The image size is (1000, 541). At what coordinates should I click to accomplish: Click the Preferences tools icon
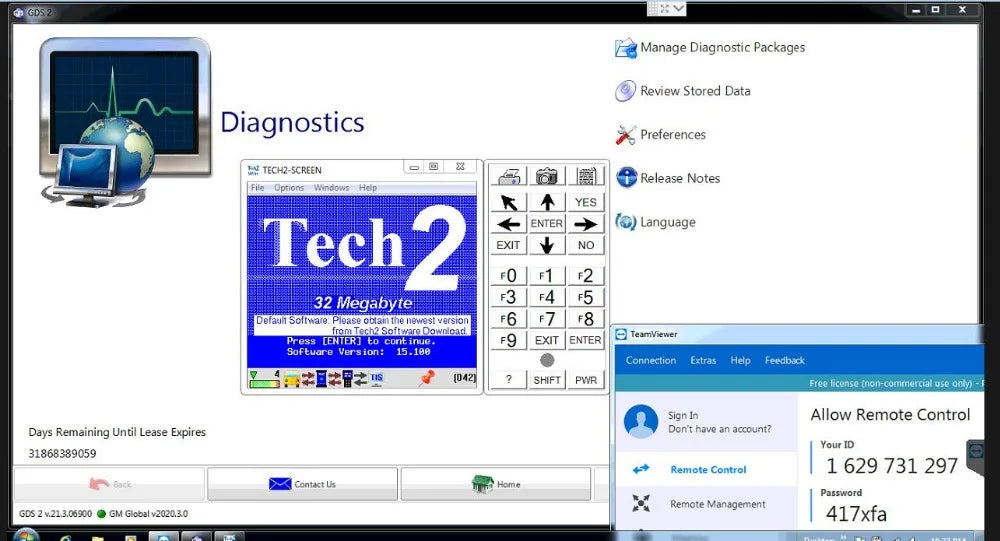626,135
